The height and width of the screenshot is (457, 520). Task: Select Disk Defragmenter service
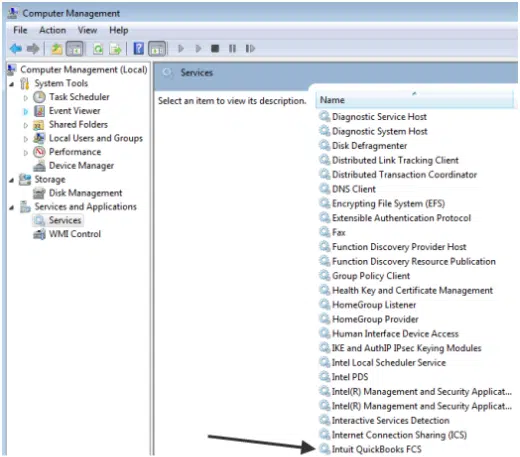(369, 146)
